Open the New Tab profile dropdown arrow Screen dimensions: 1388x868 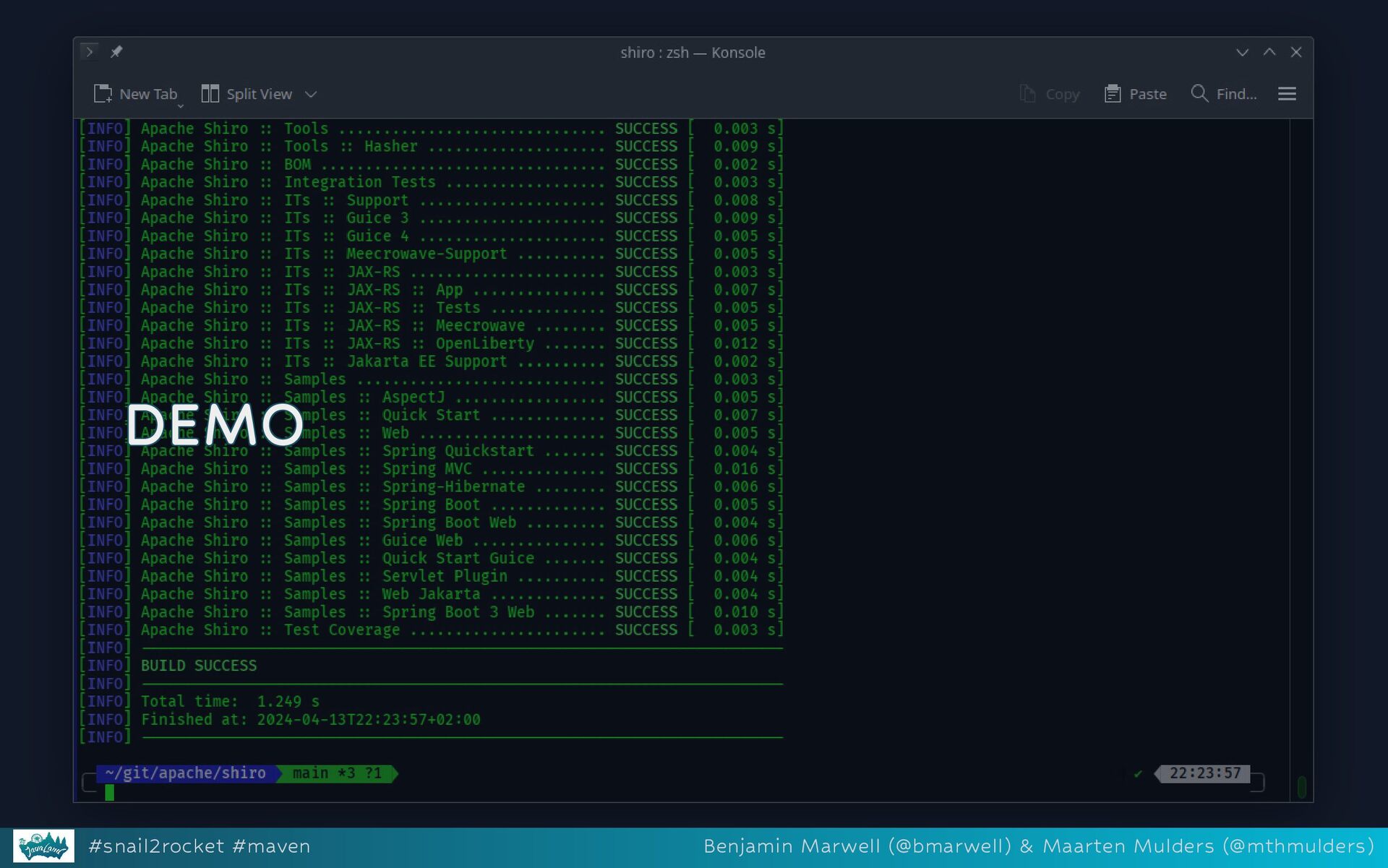point(181,106)
